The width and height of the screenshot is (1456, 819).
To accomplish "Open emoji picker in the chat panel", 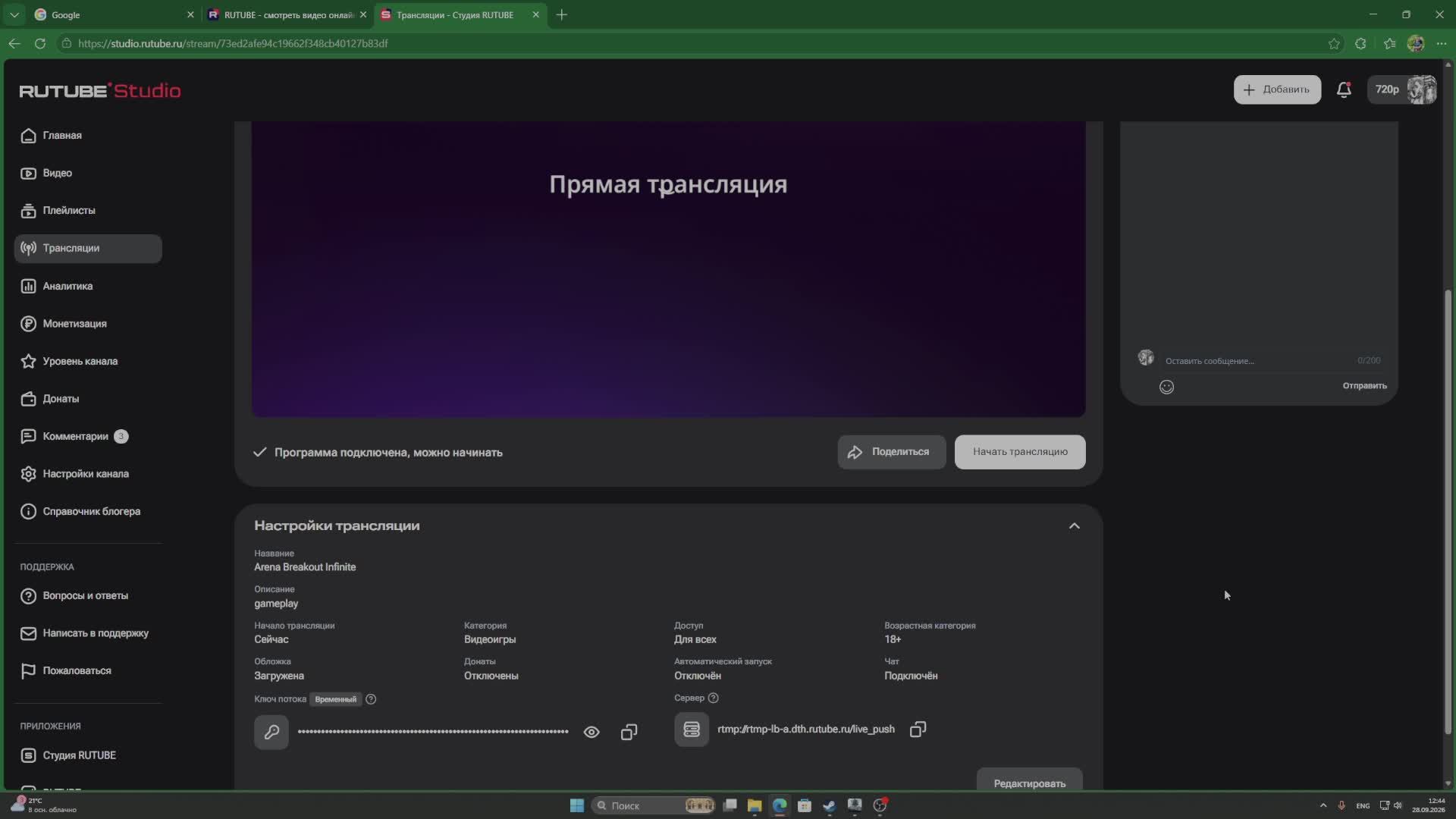I will (1166, 387).
